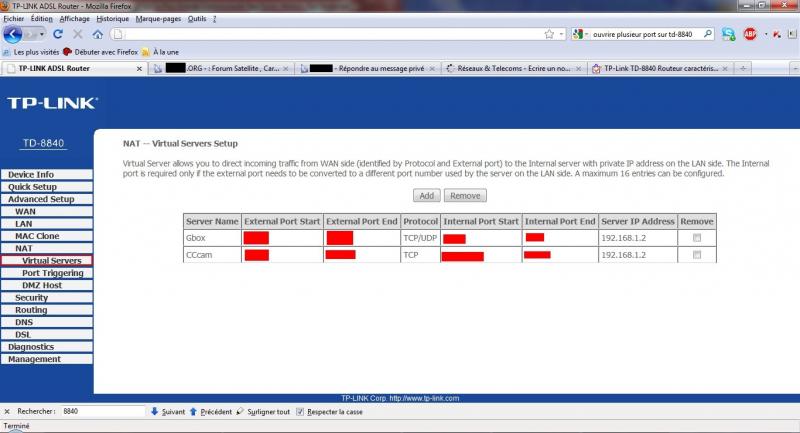This screenshot has height=433, width=800.
Task: Click the page identity icon in URL bar
Action: click(x=118, y=34)
